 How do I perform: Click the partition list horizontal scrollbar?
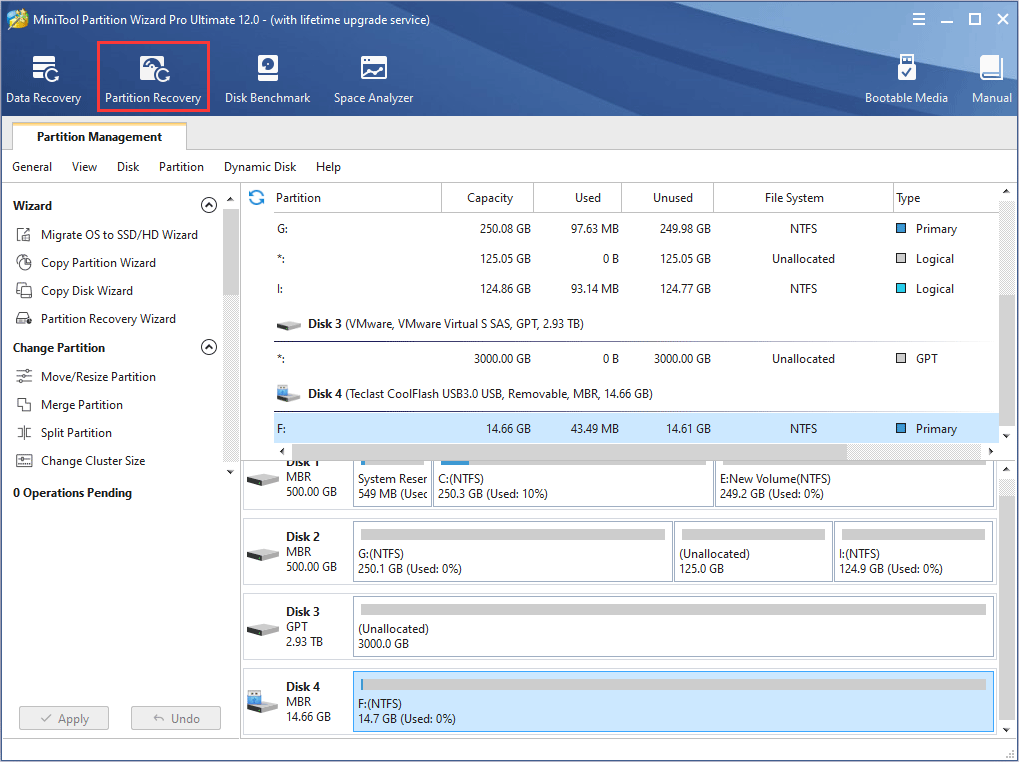pyautogui.click(x=569, y=451)
